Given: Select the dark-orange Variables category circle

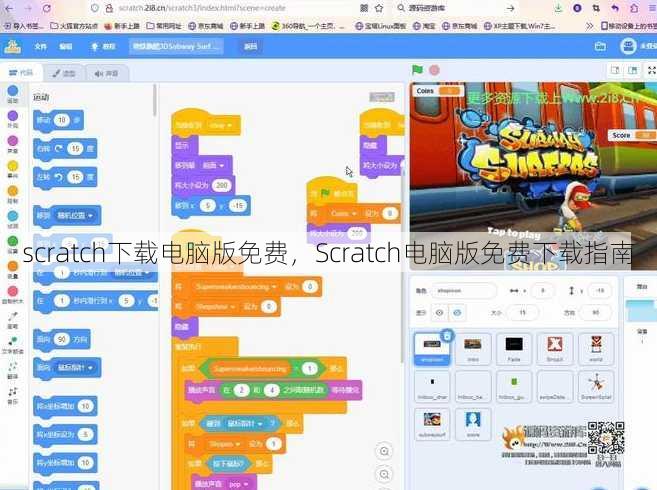Looking at the screenshot, I should pos(13,266).
